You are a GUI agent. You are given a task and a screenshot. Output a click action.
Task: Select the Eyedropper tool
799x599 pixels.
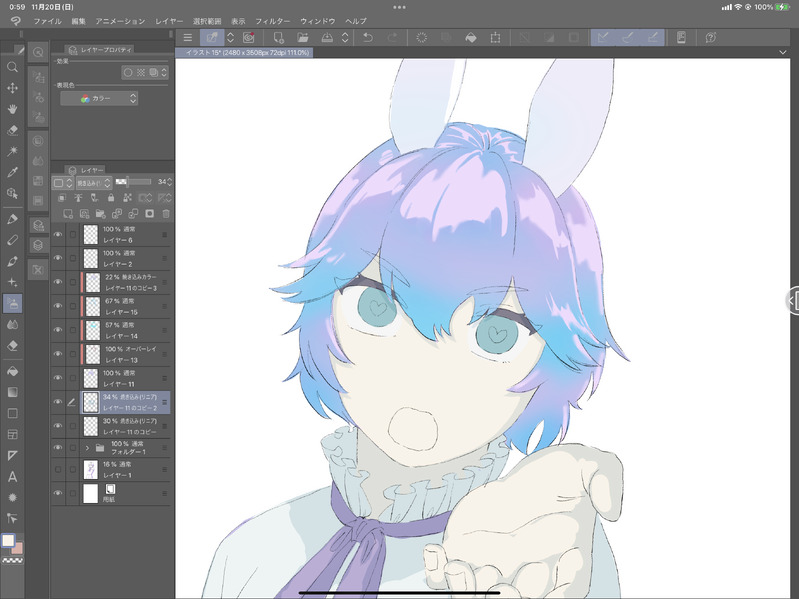pyautogui.click(x=12, y=172)
